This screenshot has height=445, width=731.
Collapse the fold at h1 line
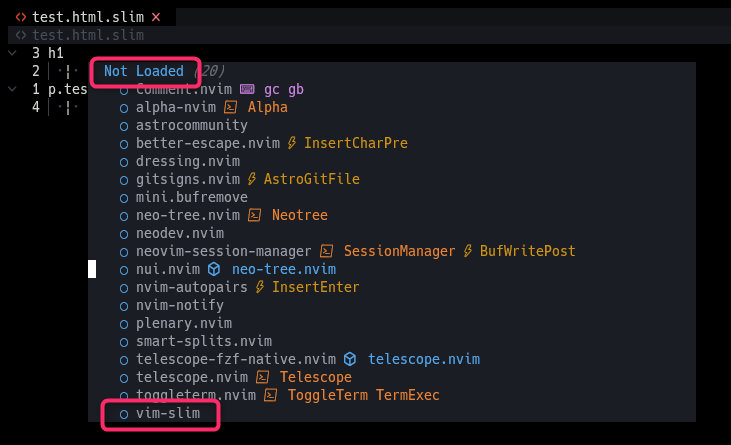coord(13,53)
